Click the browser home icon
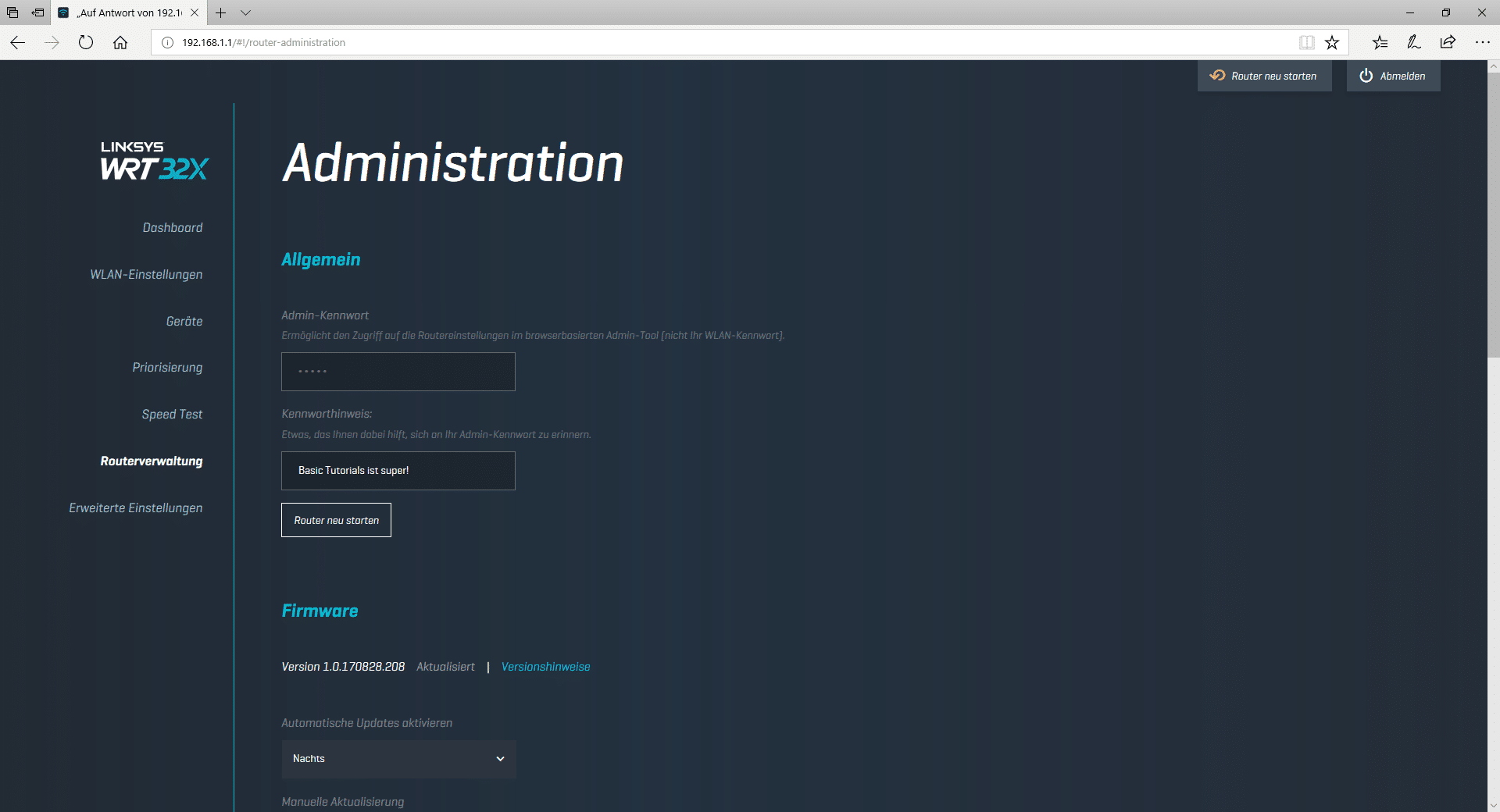The image size is (1500, 812). click(x=120, y=43)
